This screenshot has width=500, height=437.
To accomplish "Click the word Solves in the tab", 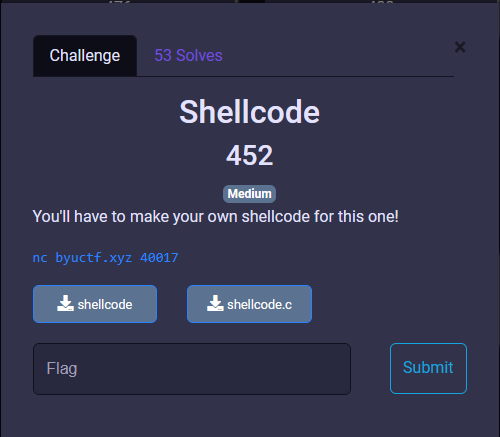I will [x=199, y=55].
